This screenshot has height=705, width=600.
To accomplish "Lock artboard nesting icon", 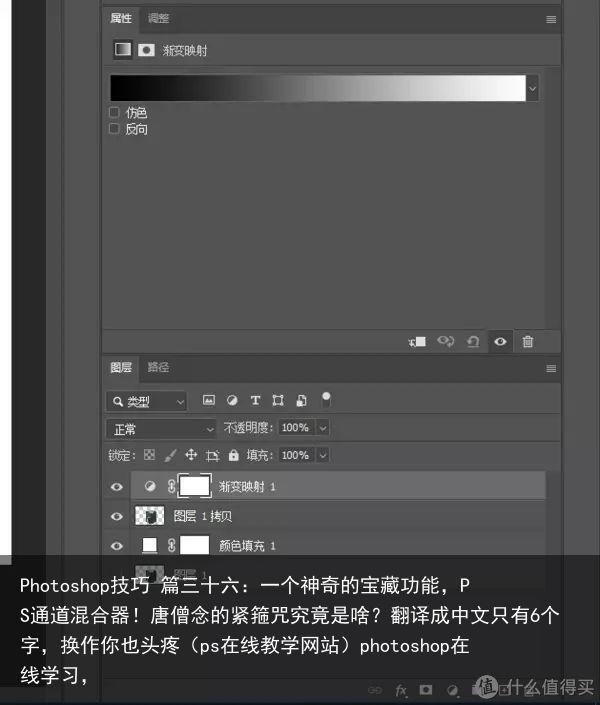I will (x=212, y=455).
